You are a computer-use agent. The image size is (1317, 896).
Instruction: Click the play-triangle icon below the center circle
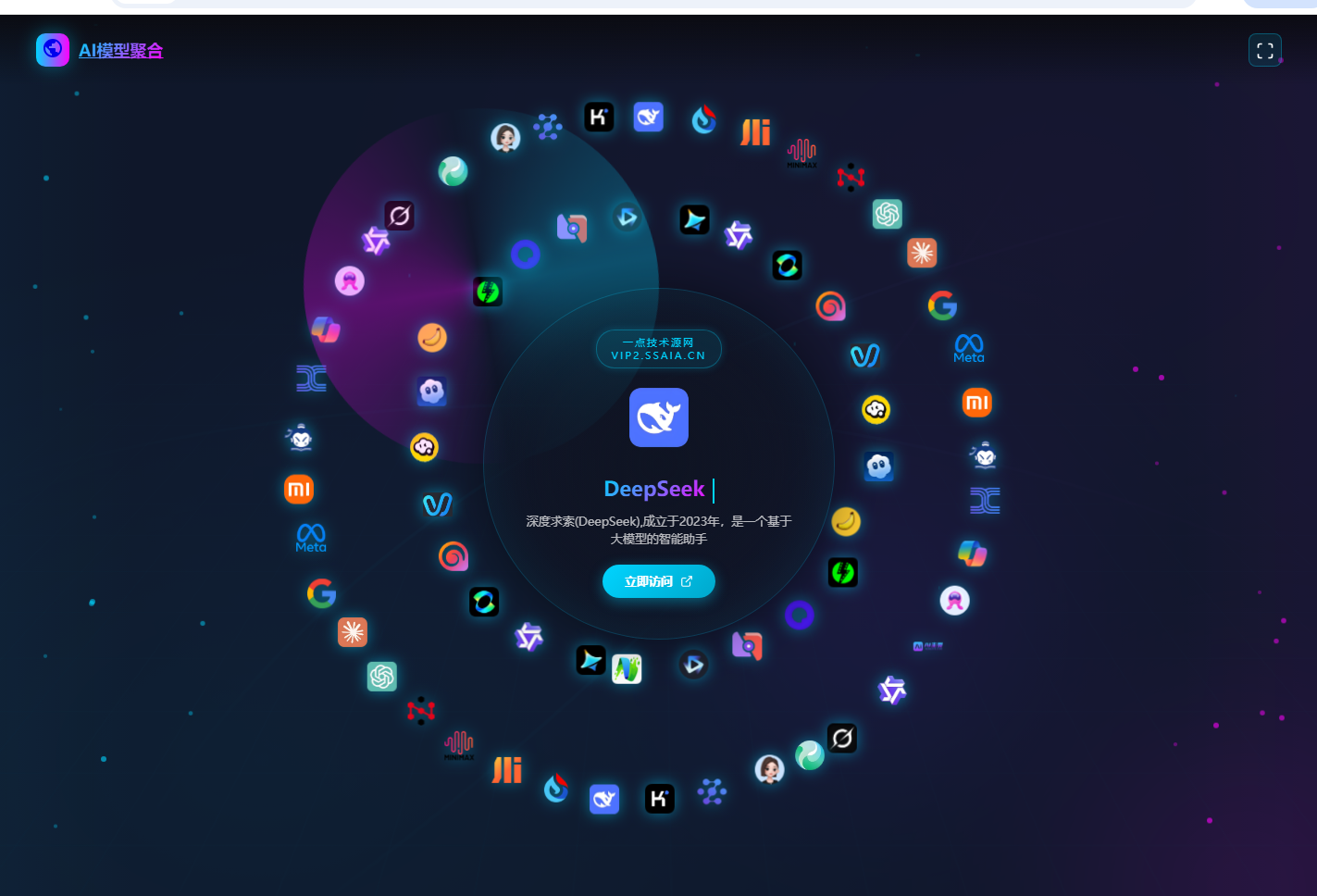(x=693, y=665)
